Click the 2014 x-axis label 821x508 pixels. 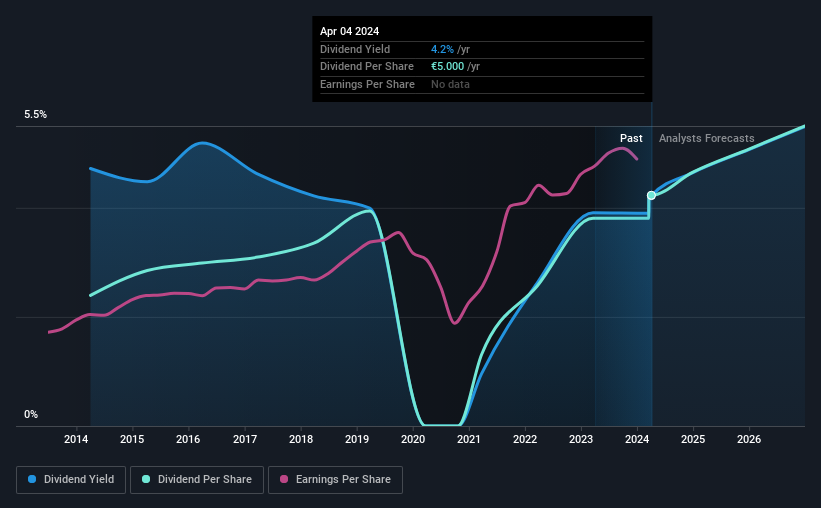click(x=76, y=439)
